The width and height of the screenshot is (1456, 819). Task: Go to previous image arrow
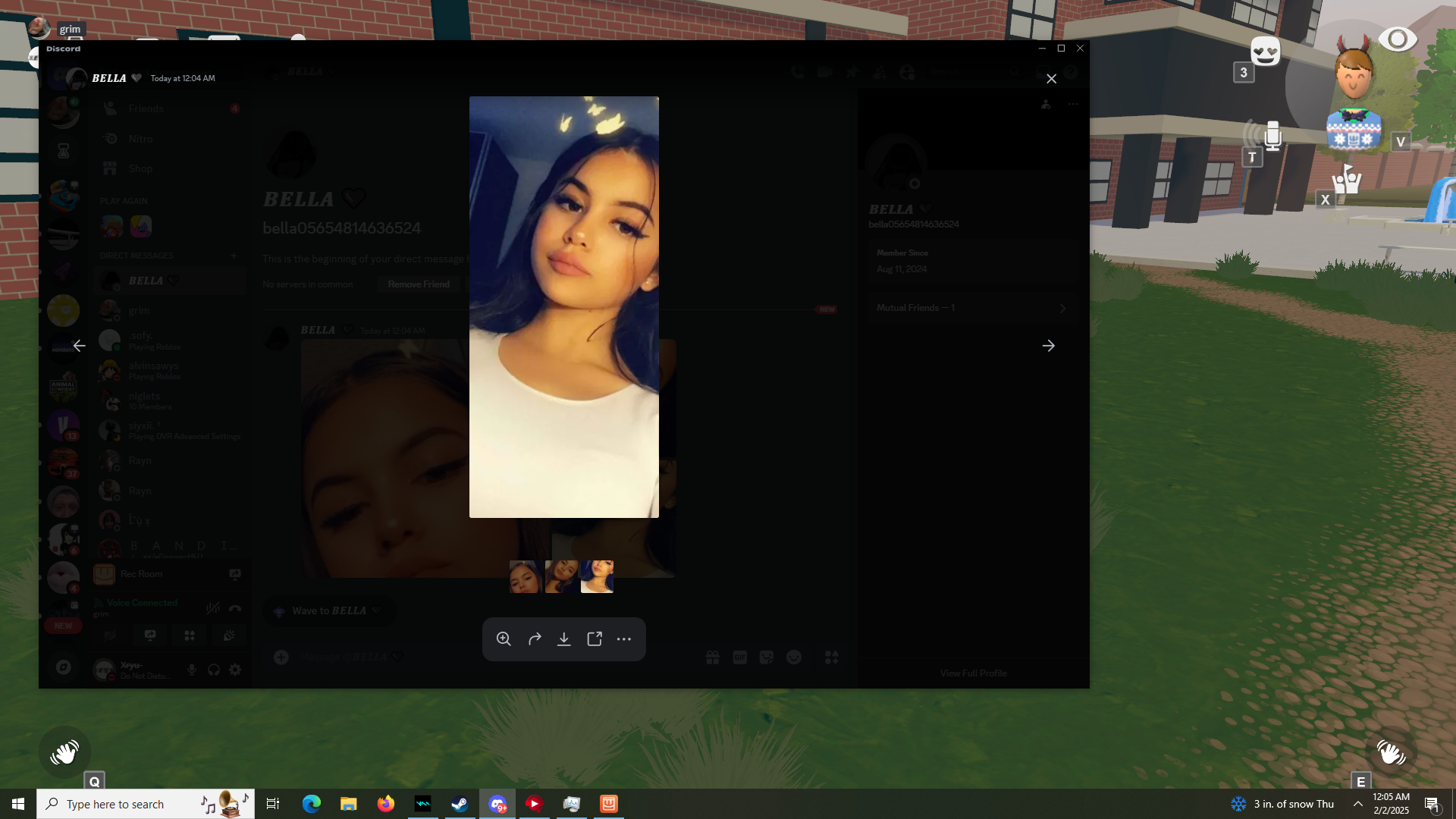coord(79,346)
